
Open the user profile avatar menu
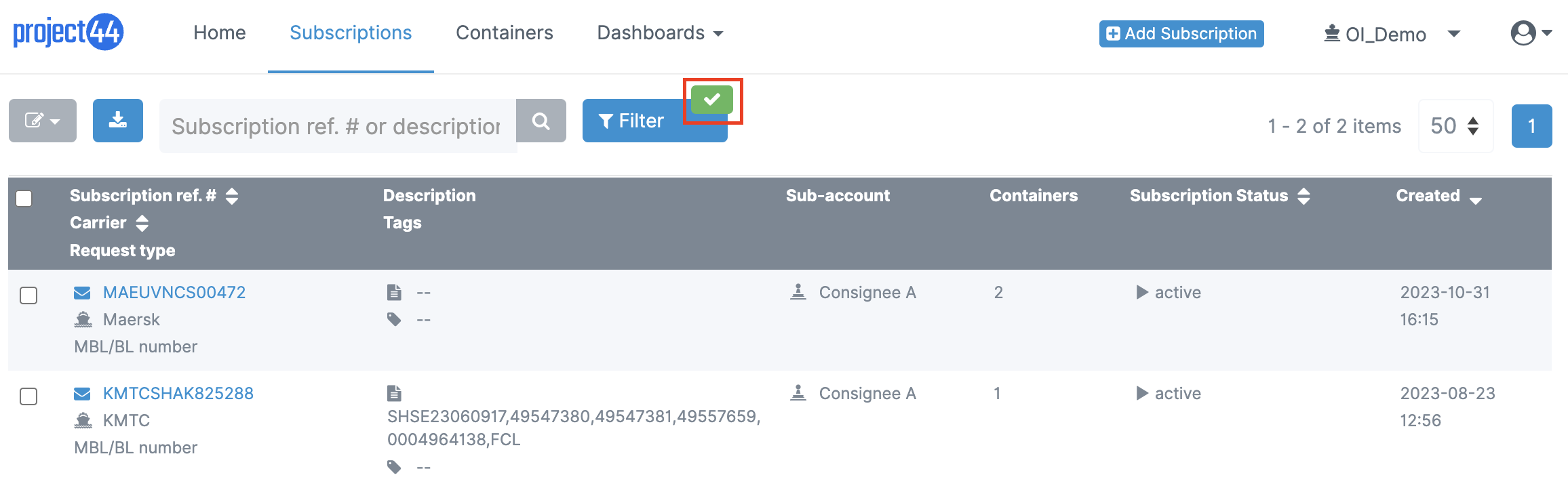(x=1531, y=33)
